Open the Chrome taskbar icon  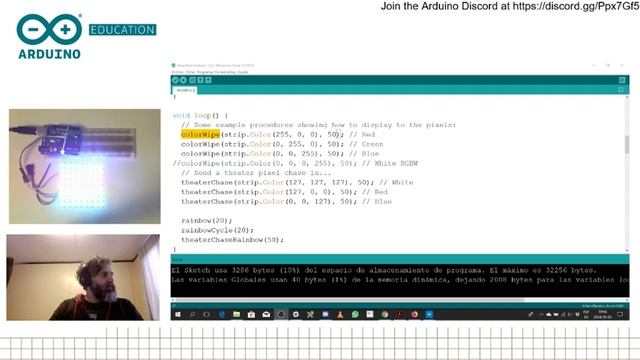[x=384, y=314]
